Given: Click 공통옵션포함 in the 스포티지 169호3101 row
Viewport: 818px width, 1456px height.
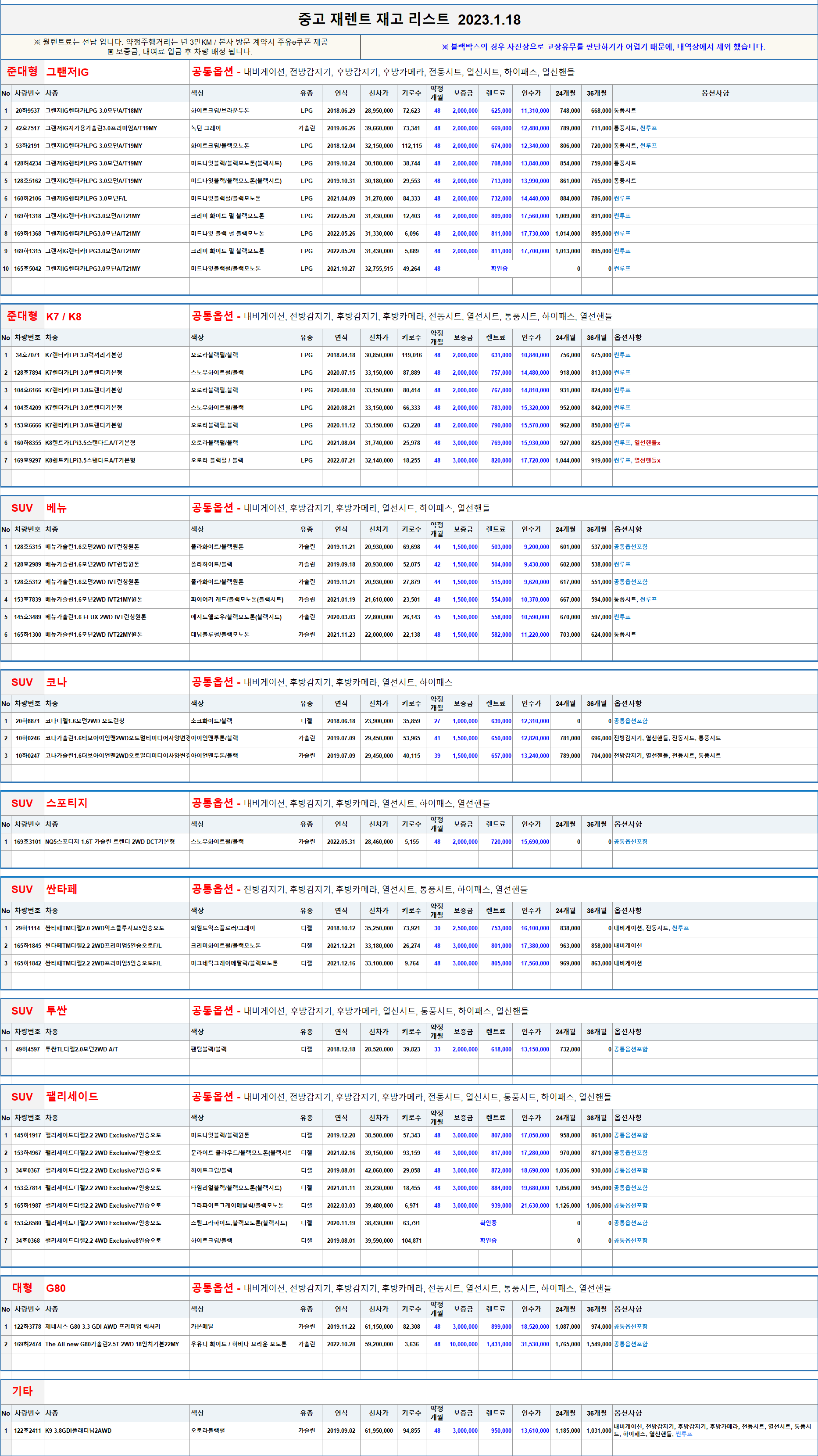Looking at the screenshot, I should click(x=630, y=842).
